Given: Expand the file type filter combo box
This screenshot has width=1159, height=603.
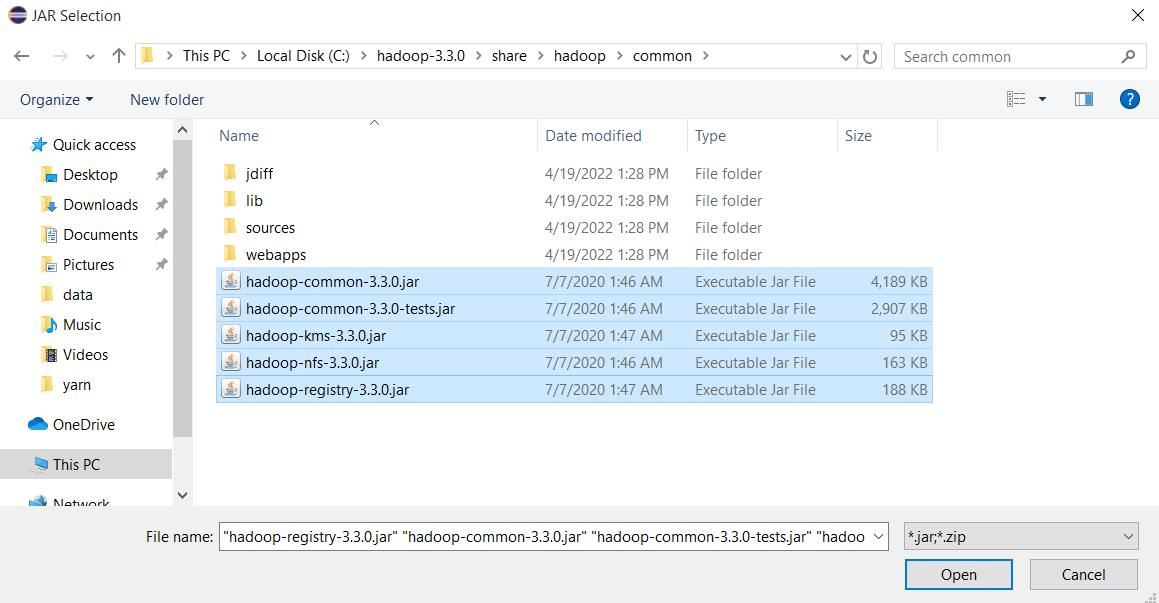Looking at the screenshot, I should 1019,537.
